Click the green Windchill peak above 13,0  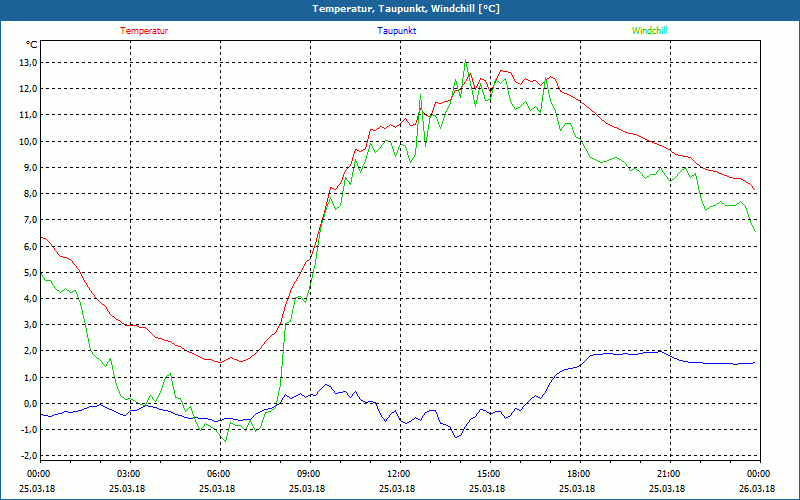coord(465,60)
